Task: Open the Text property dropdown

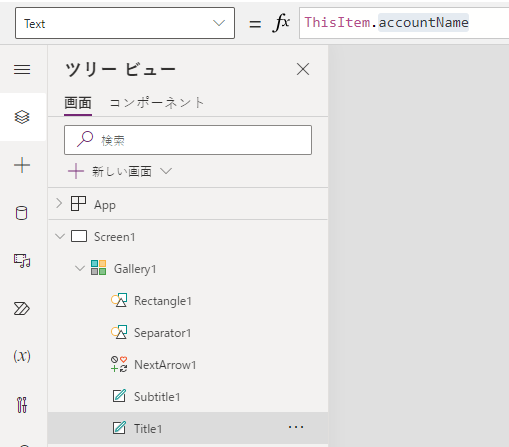Action: pos(125,23)
